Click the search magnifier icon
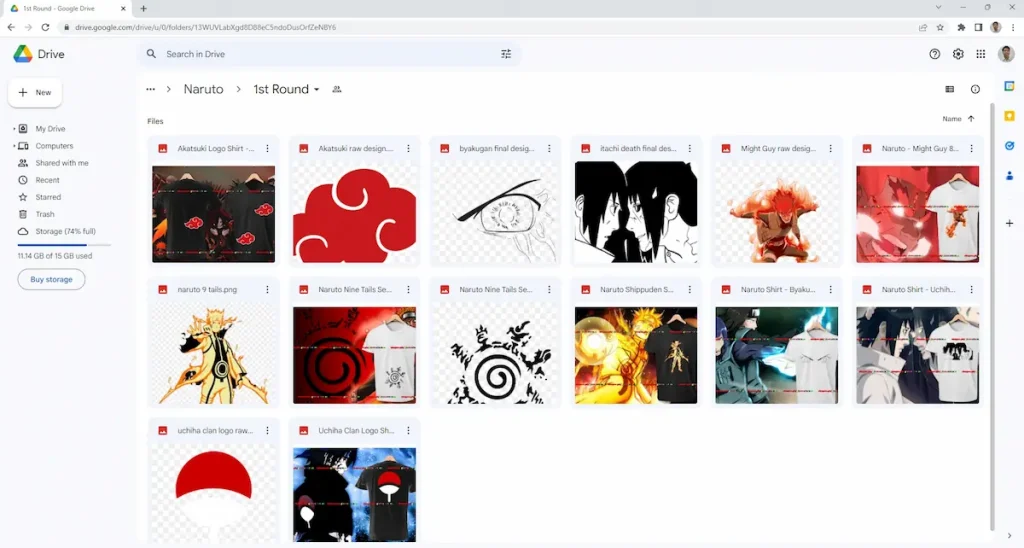 [x=151, y=54]
